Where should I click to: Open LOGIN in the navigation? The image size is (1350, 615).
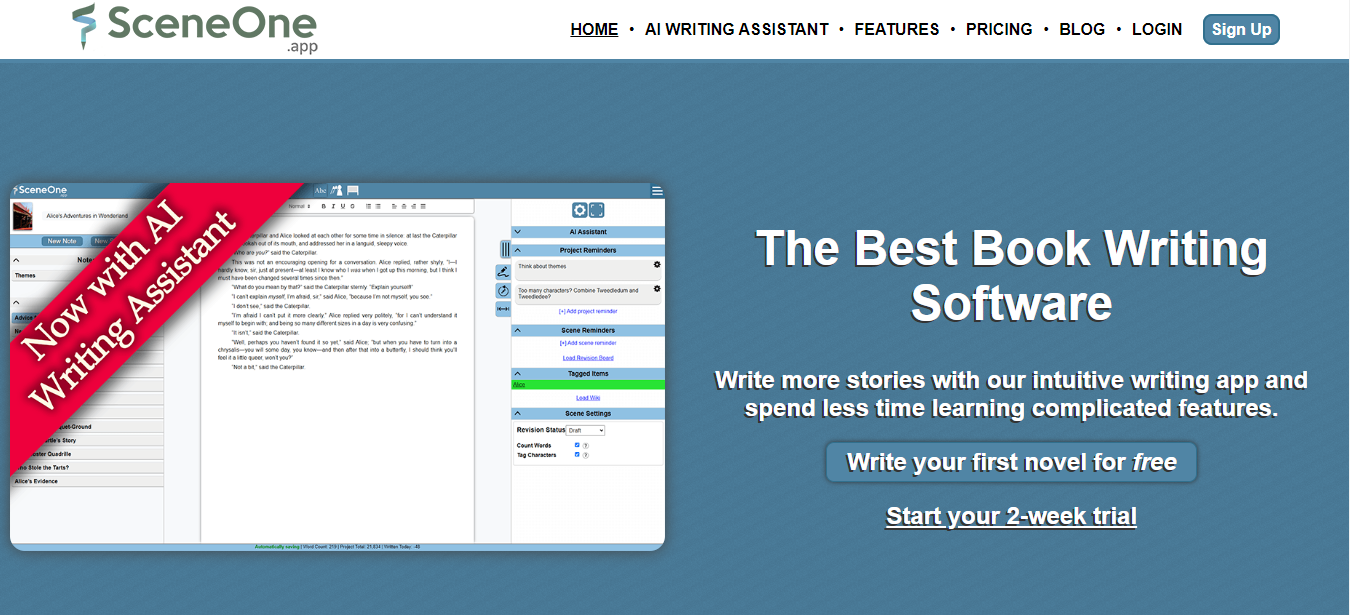[1157, 29]
